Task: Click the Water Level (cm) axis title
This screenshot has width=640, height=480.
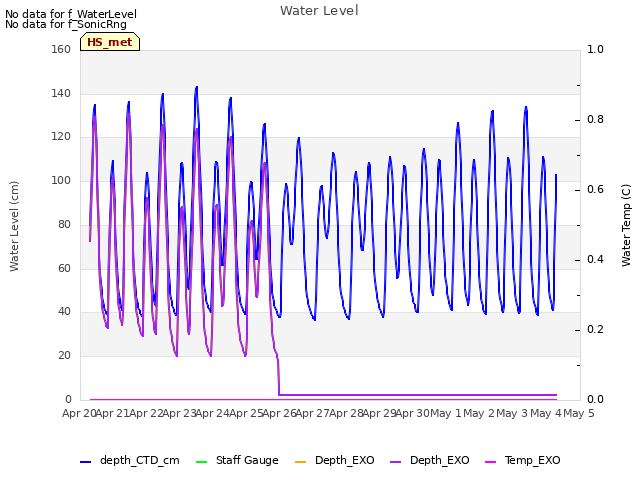Action: [14, 227]
